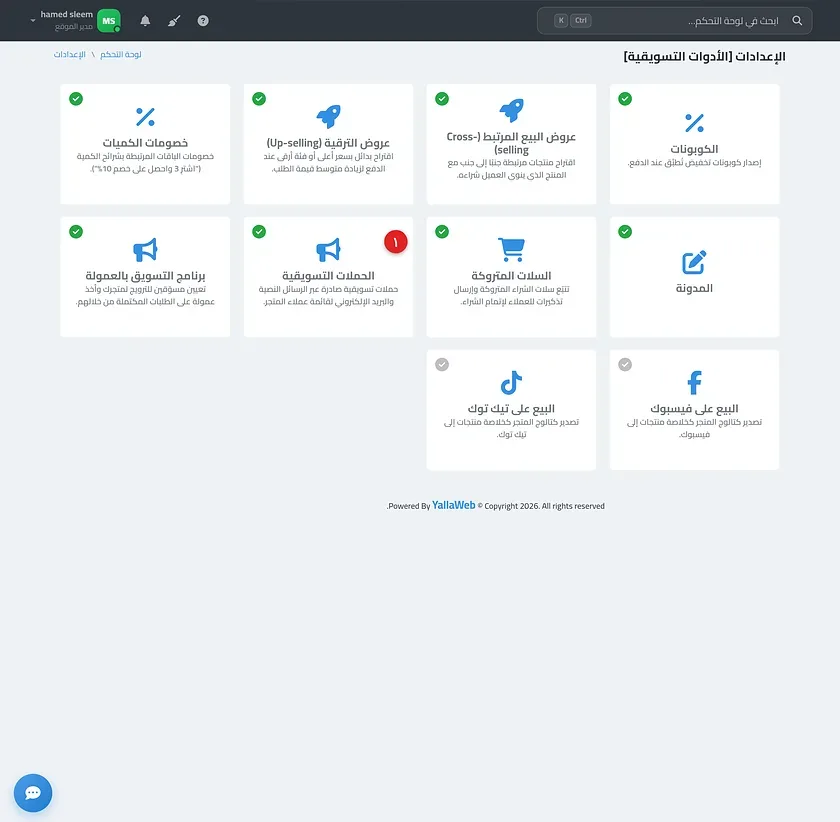Open خصومات الكميات title
840x822 pixels.
click(x=145, y=143)
